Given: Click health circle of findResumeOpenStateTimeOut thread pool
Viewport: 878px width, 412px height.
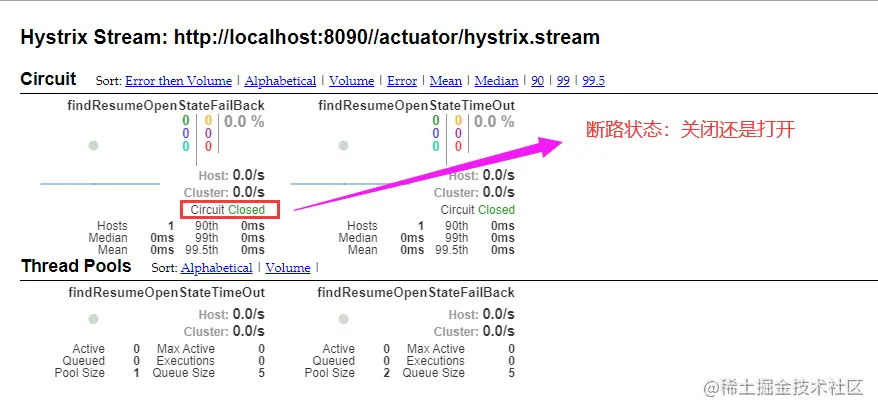Looking at the screenshot, I should coord(94,319).
